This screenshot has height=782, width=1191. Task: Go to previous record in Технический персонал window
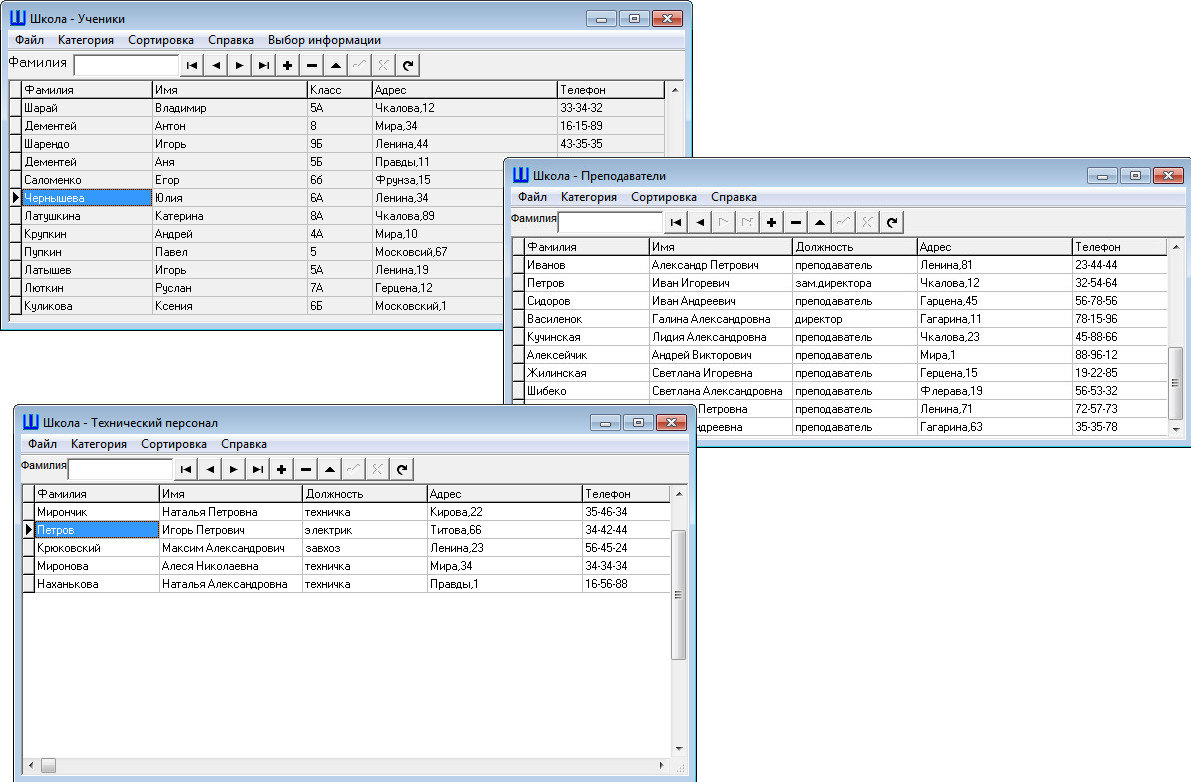[x=210, y=469]
